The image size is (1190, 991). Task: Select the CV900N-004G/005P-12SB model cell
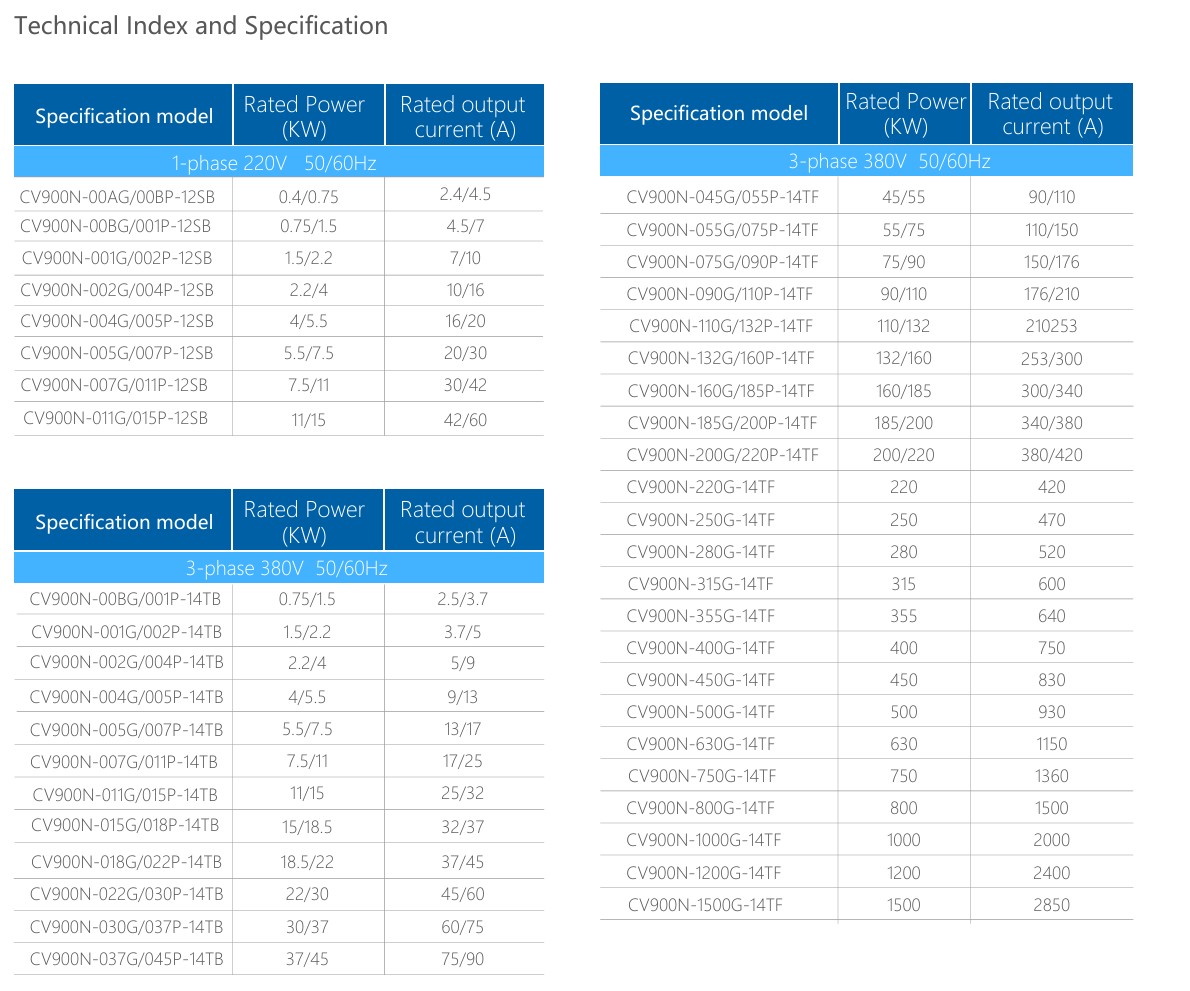[117, 321]
